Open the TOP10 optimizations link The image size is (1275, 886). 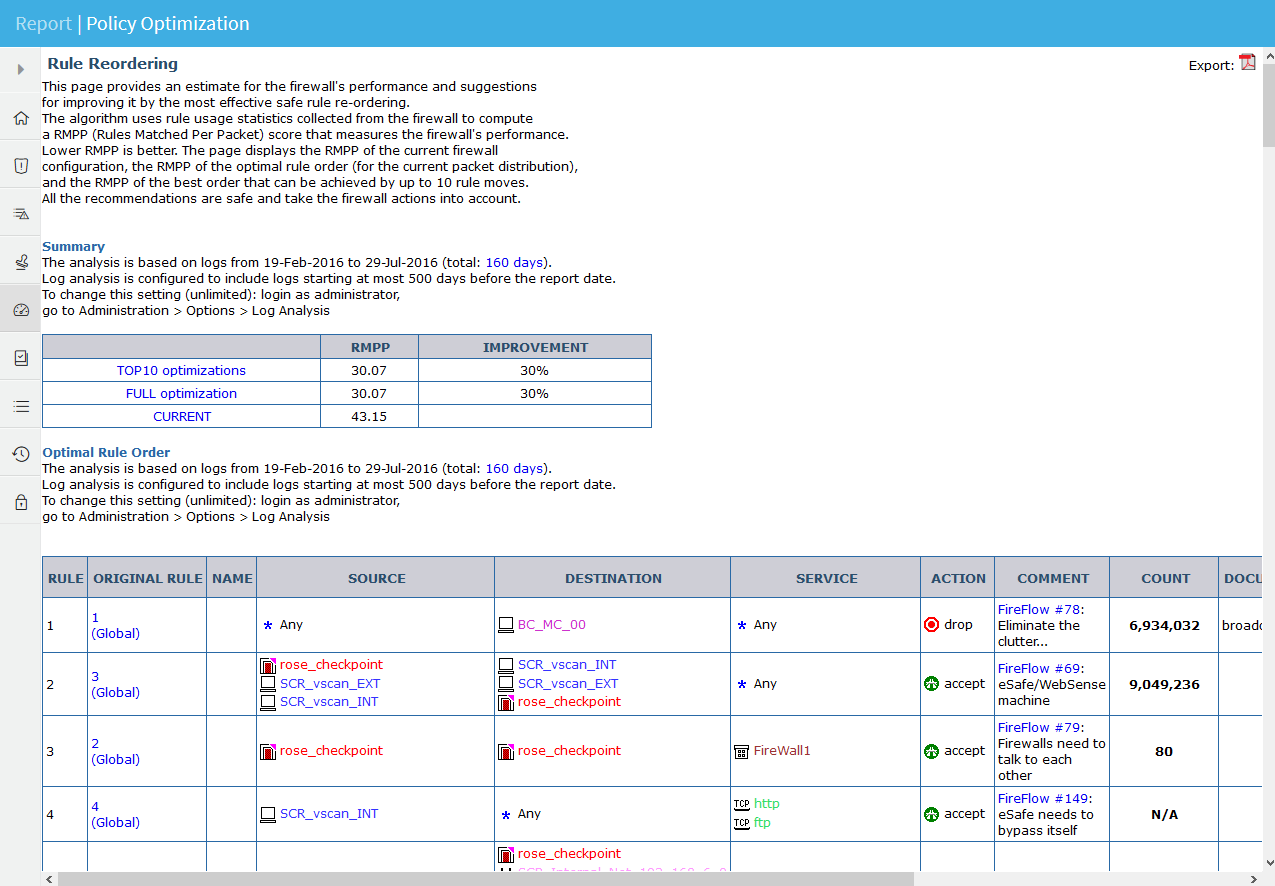(181, 371)
